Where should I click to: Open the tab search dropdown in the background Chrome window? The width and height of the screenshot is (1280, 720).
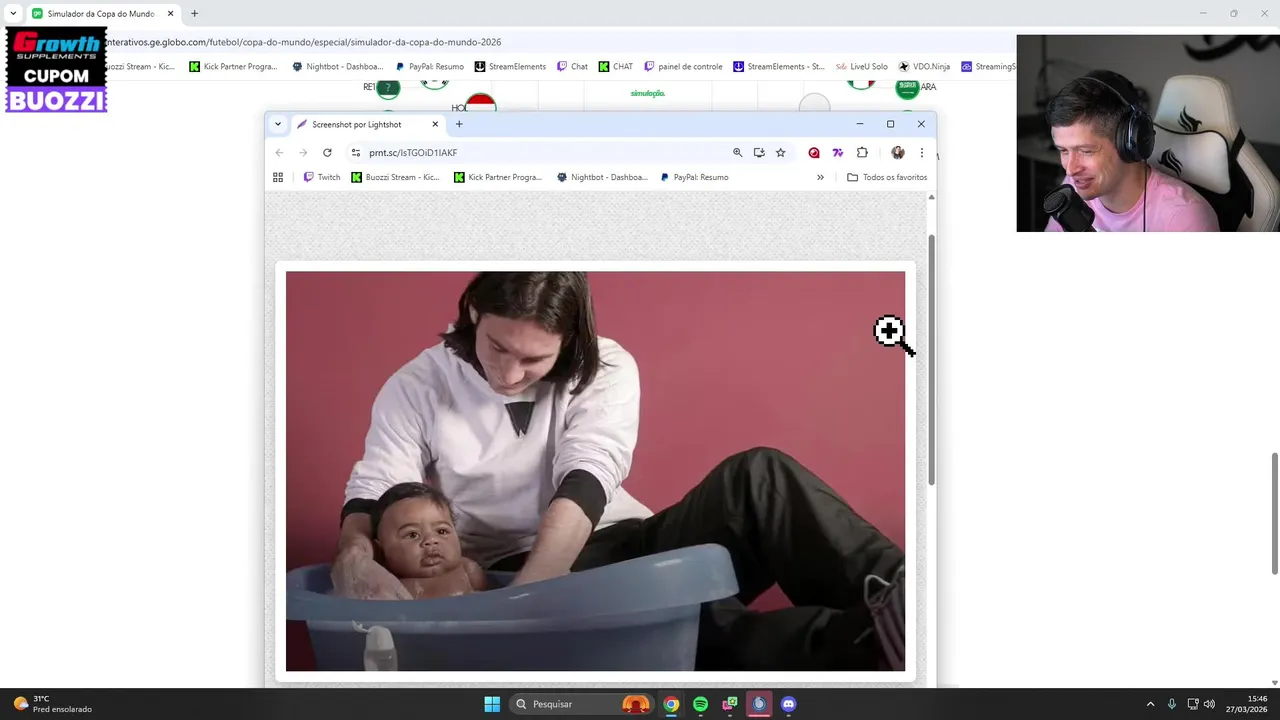13,14
